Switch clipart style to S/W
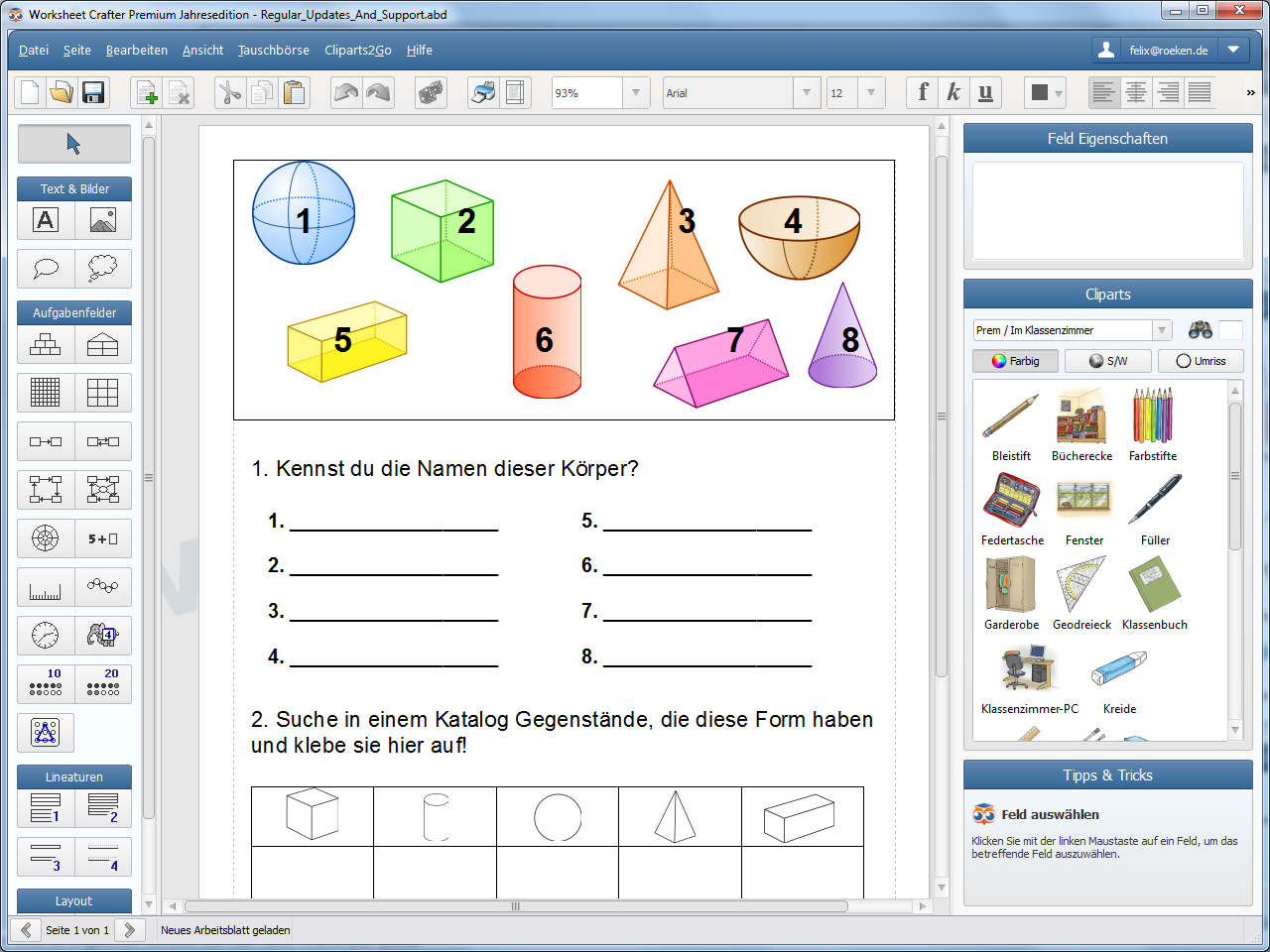Image resolution: width=1270 pixels, height=952 pixels. [x=1108, y=361]
